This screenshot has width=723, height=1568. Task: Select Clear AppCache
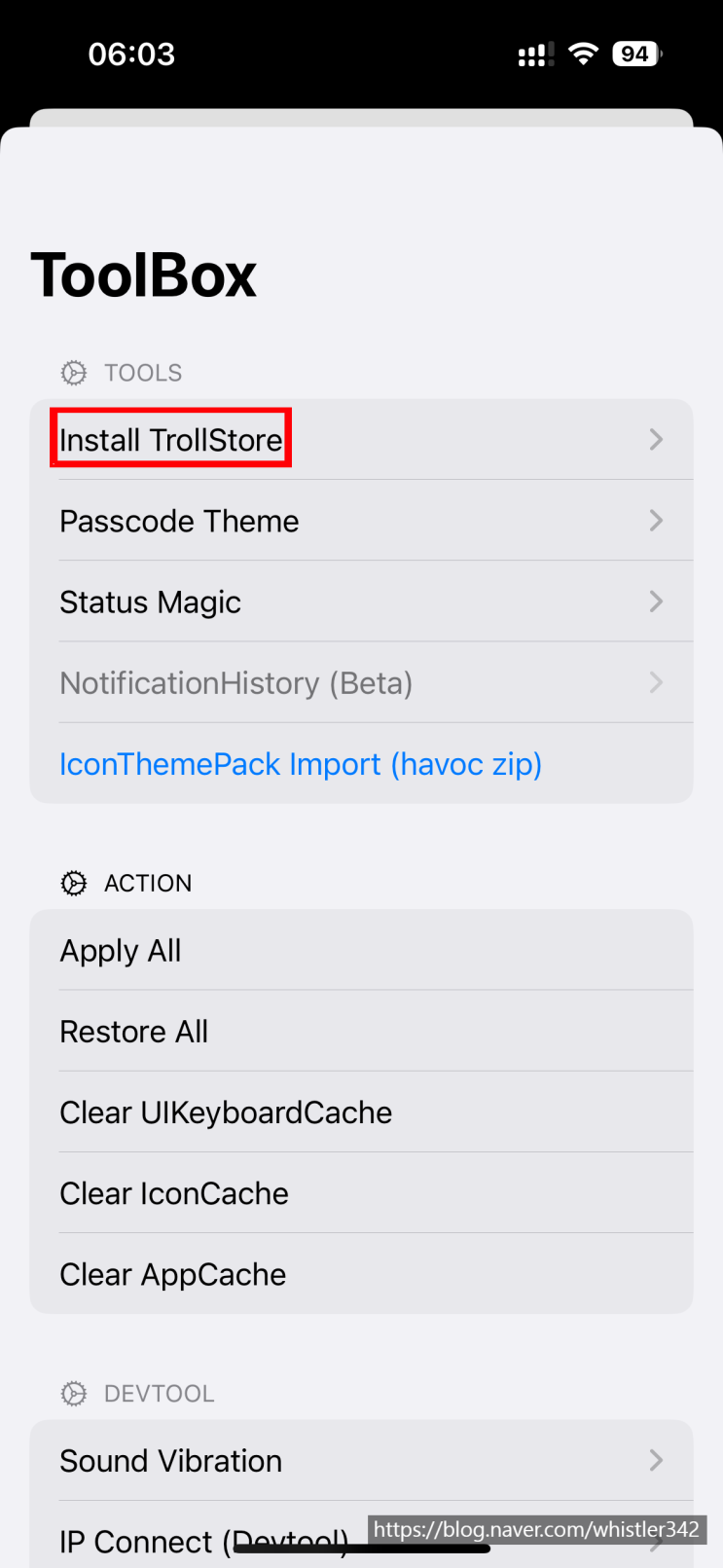[172, 1275]
